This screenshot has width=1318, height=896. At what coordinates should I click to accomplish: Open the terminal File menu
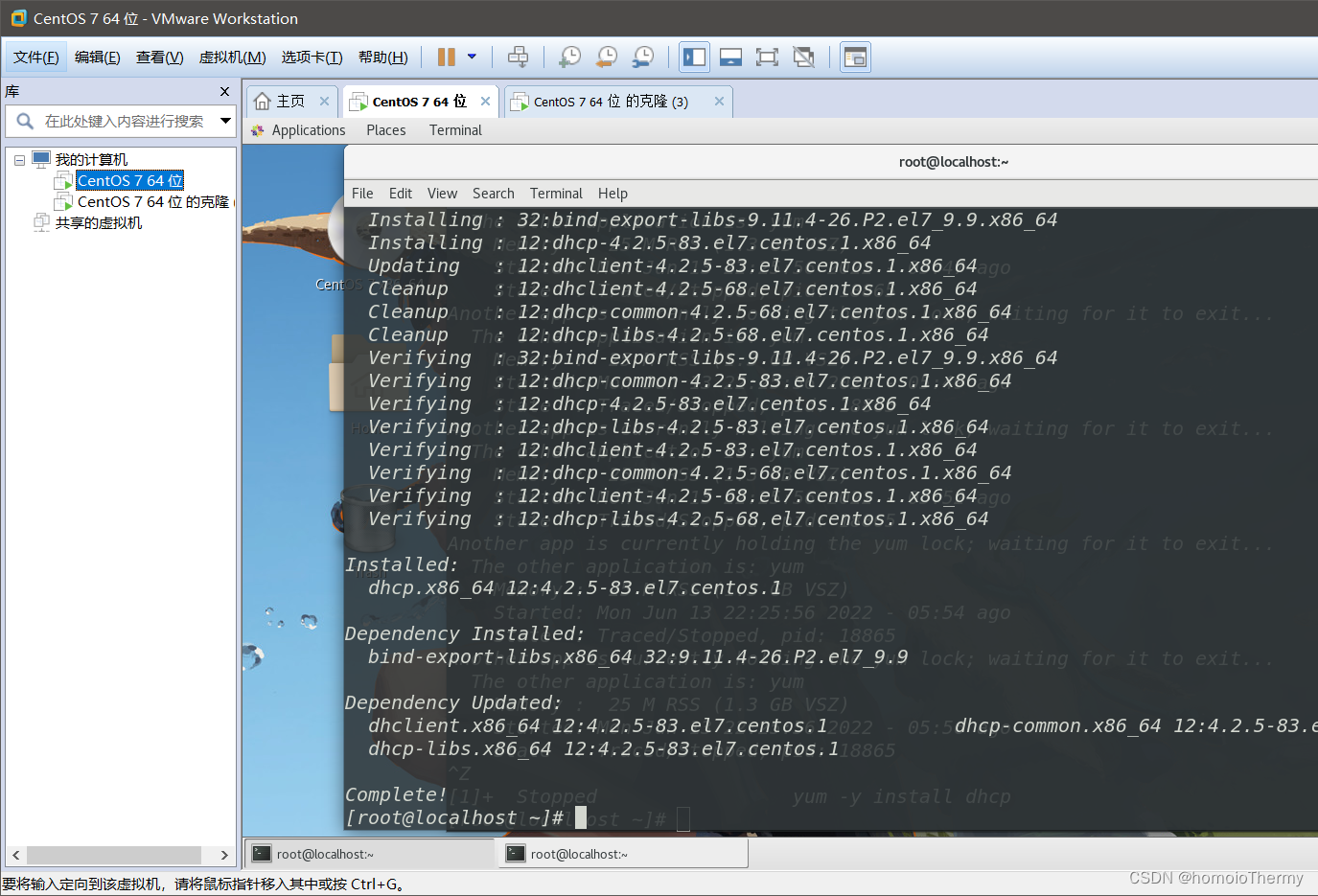point(362,194)
